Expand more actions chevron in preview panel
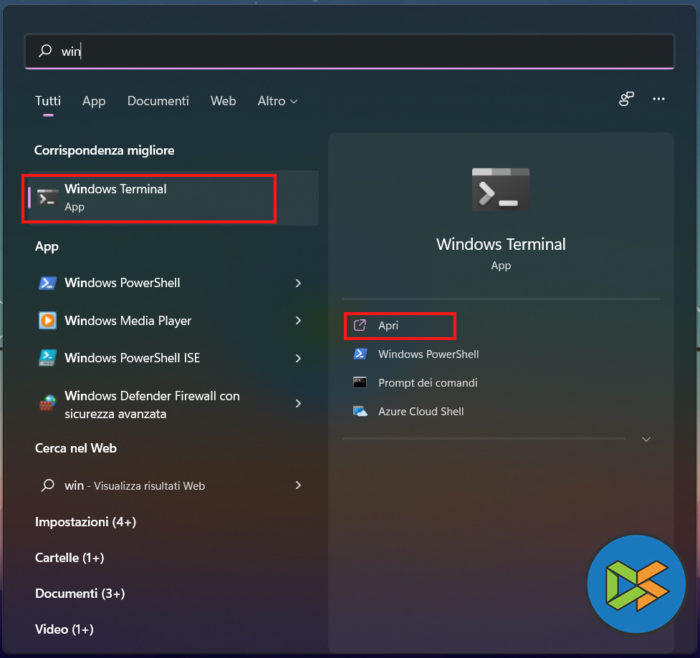 pos(646,439)
